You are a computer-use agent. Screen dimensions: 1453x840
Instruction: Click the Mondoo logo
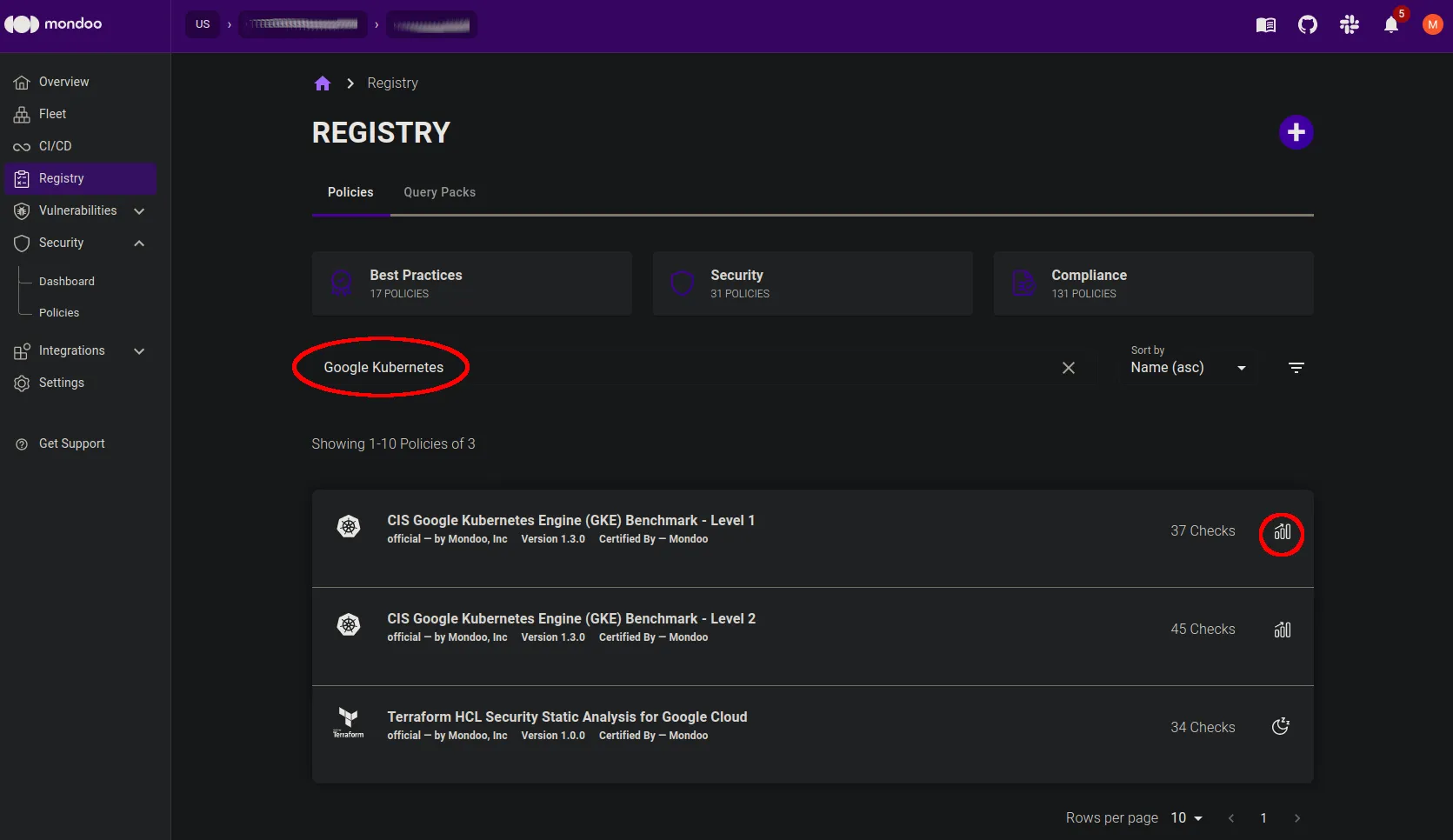[53, 24]
